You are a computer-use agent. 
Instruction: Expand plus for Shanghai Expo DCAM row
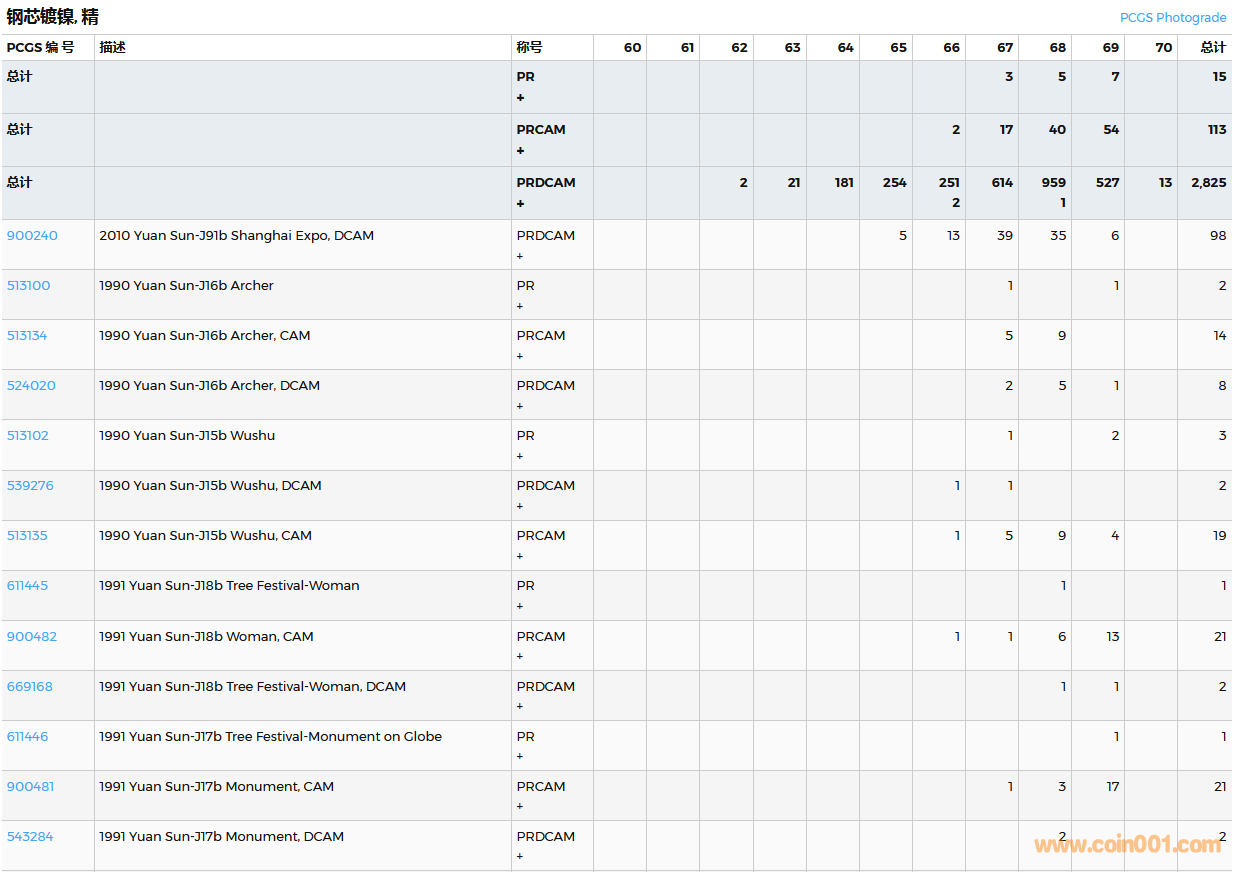pyautogui.click(x=520, y=256)
